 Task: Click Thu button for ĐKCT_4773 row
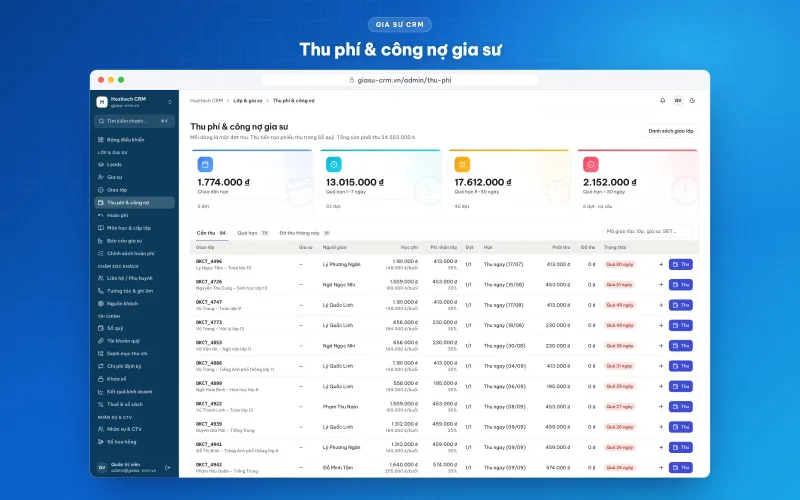point(681,325)
